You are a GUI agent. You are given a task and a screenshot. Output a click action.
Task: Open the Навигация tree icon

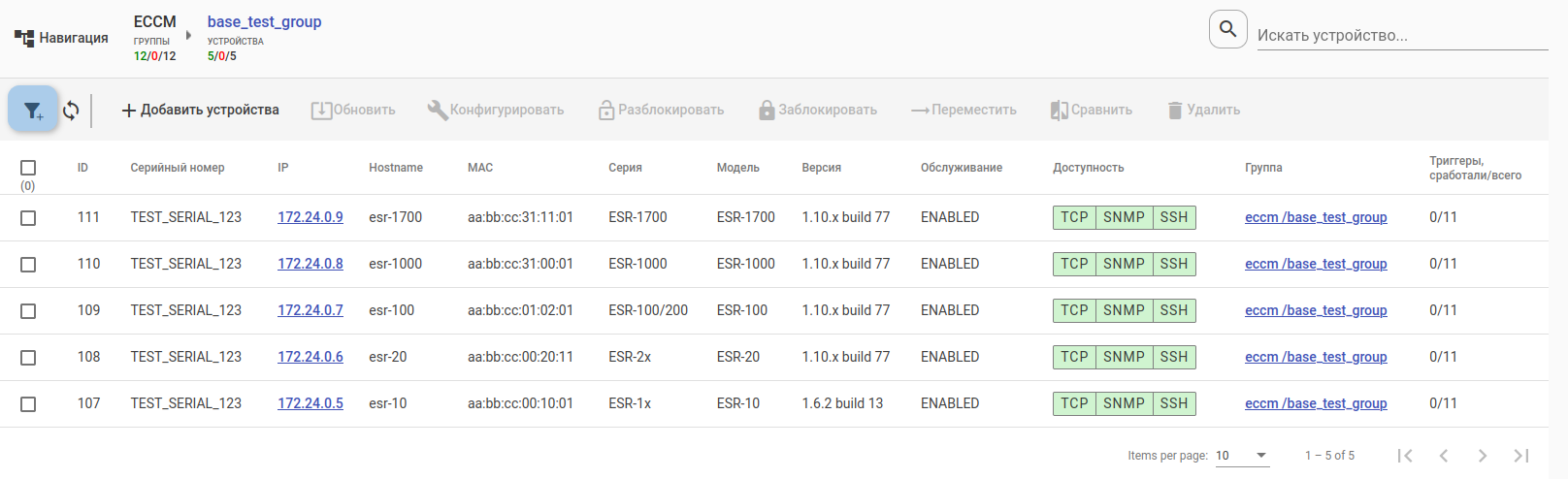point(24,39)
